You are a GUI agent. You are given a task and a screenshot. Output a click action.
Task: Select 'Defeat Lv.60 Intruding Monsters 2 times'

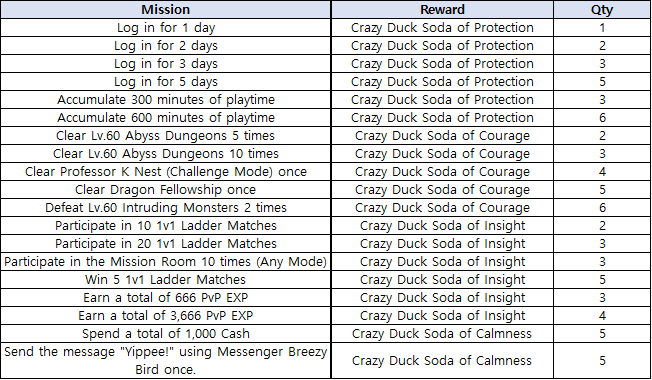tap(165, 207)
